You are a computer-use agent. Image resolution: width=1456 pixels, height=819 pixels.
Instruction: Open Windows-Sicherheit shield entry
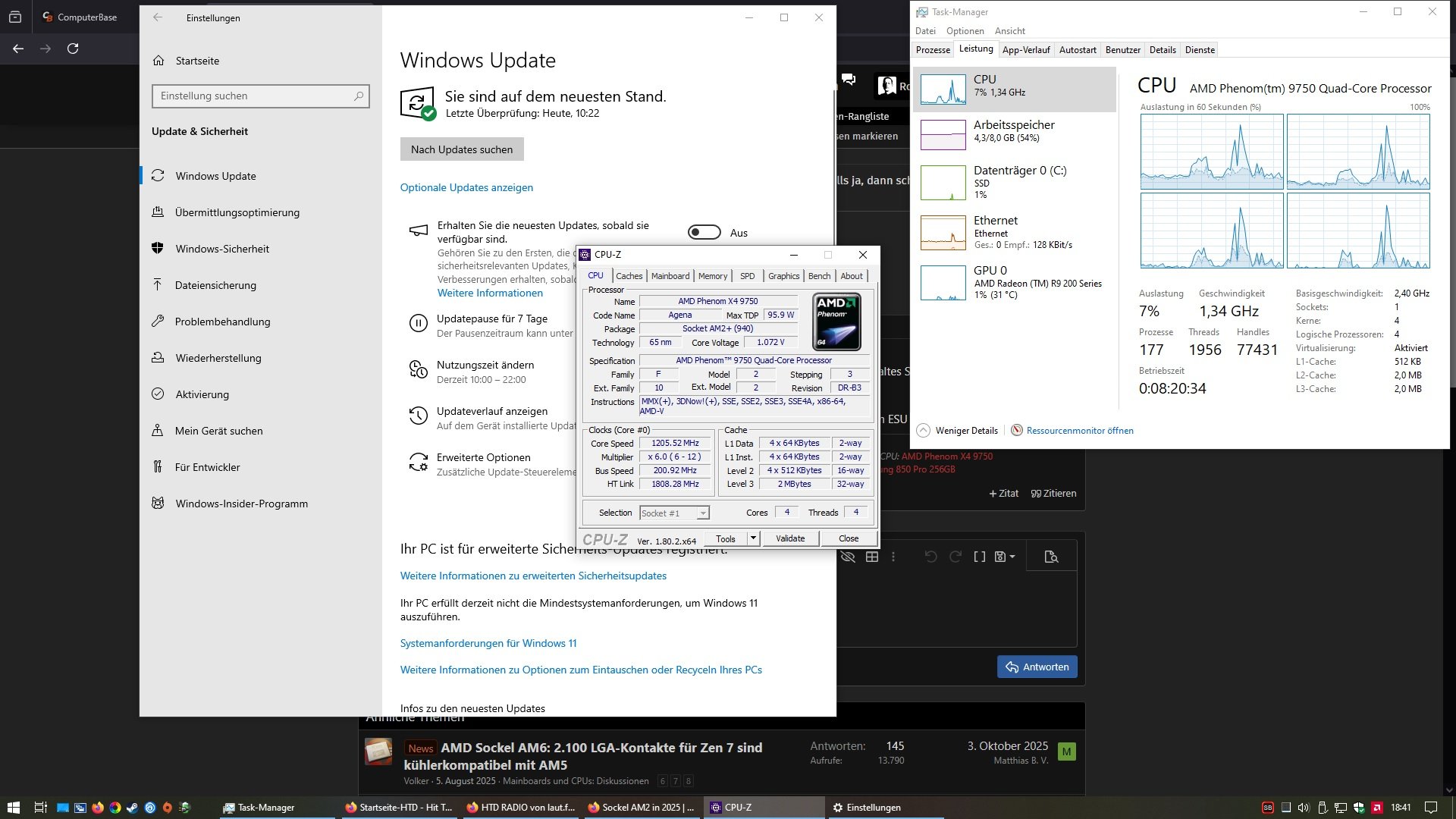pos(221,249)
